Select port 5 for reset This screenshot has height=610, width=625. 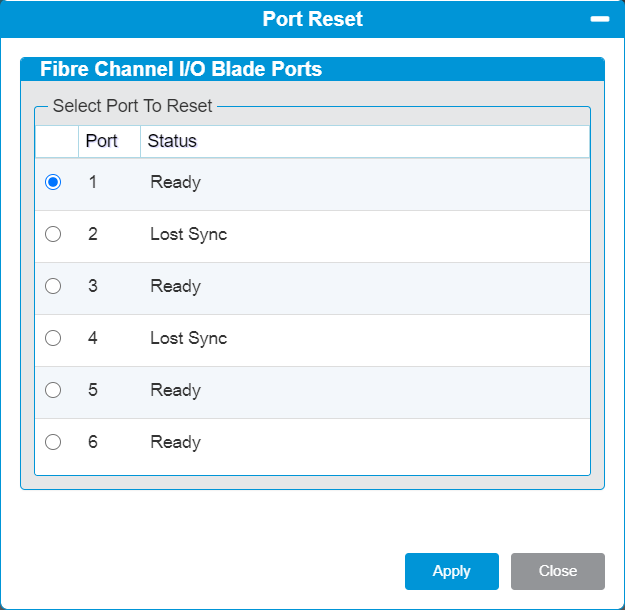(x=53, y=390)
